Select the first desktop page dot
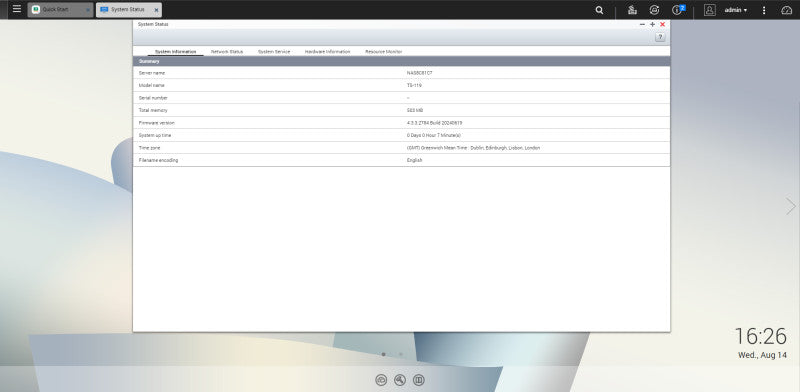Image resolution: width=800 pixels, height=392 pixels. click(x=383, y=354)
